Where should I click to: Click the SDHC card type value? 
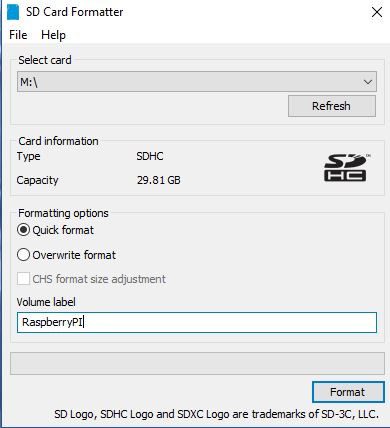(150, 156)
